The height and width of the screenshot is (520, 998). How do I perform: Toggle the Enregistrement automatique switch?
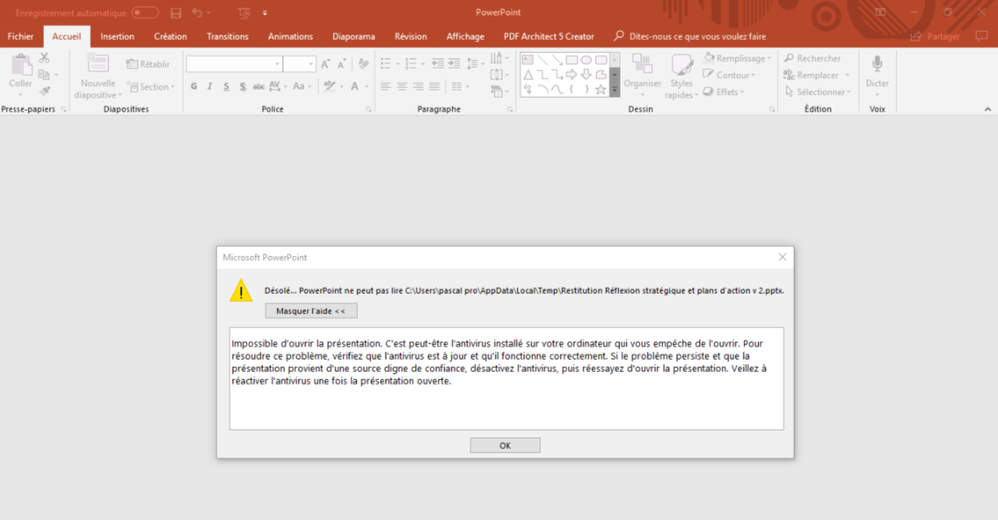click(145, 13)
